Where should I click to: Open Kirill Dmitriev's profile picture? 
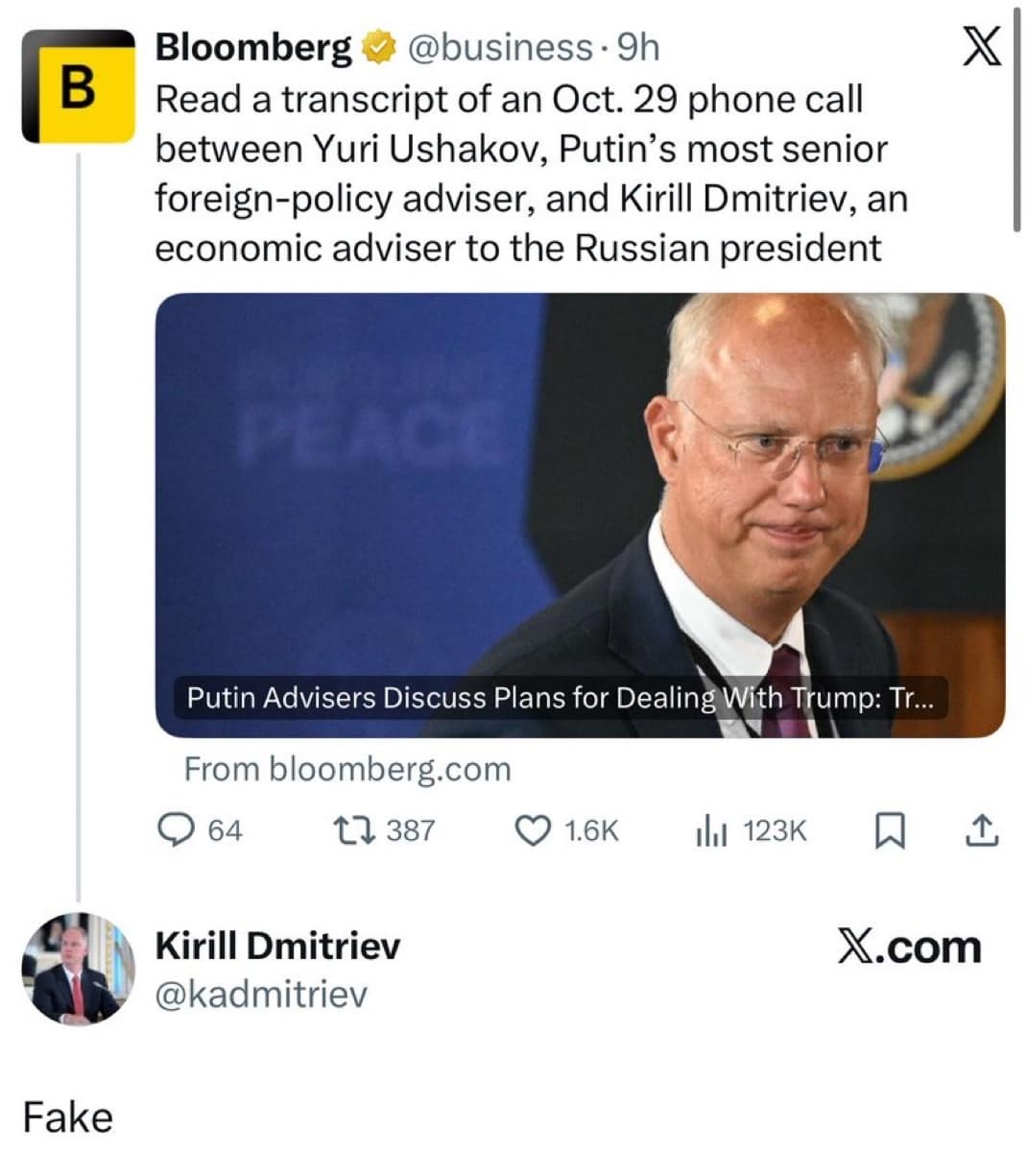click(x=79, y=969)
